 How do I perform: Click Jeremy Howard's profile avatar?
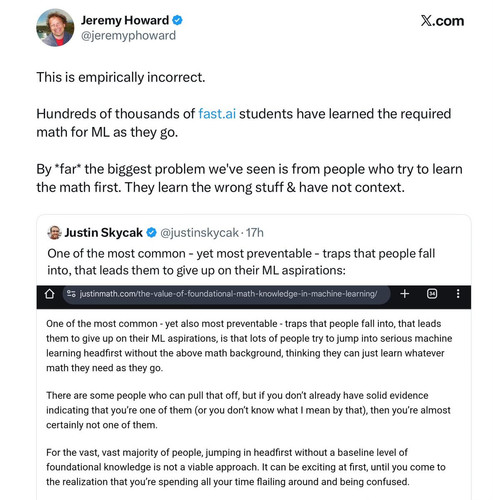tap(55, 28)
